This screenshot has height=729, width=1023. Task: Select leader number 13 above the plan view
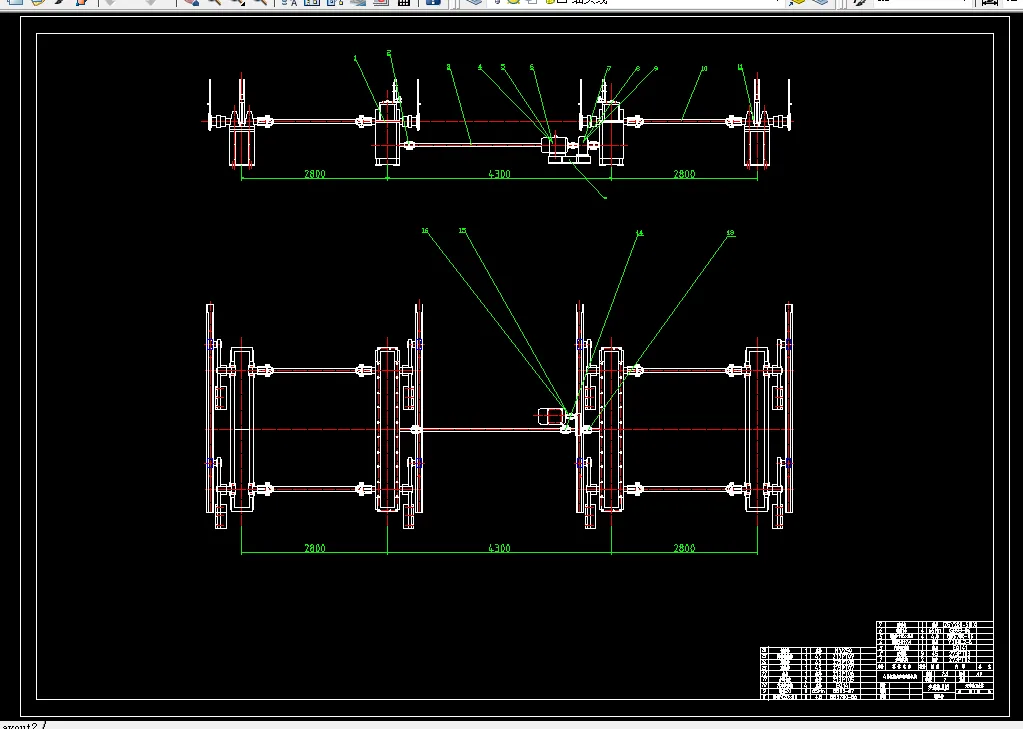coord(730,232)
